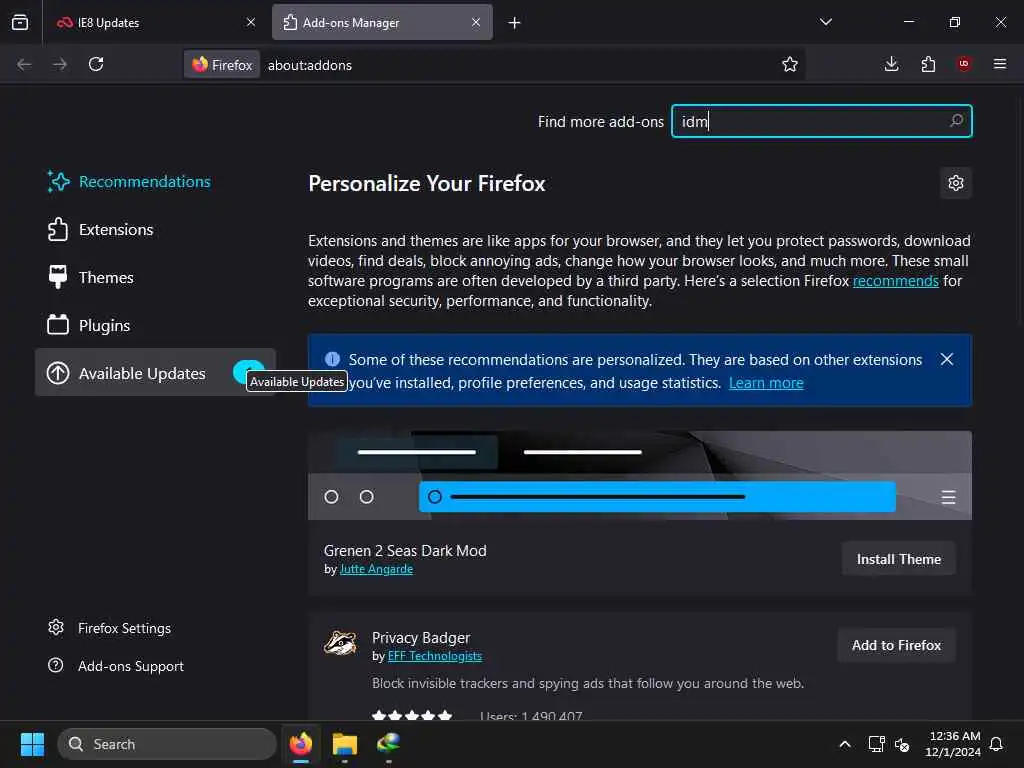Reload the current page
Image resolution: width=1024 pixels, height=768 pixels.
click(96, 64)
